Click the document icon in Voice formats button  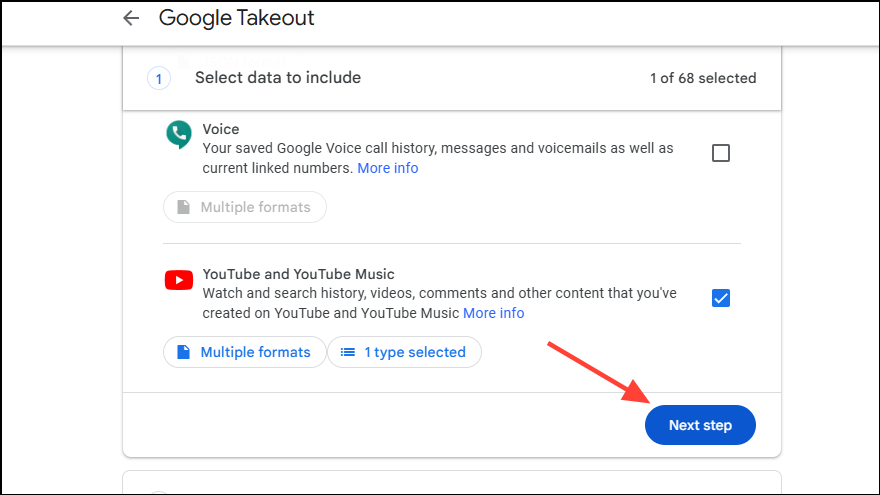point(184,207)
